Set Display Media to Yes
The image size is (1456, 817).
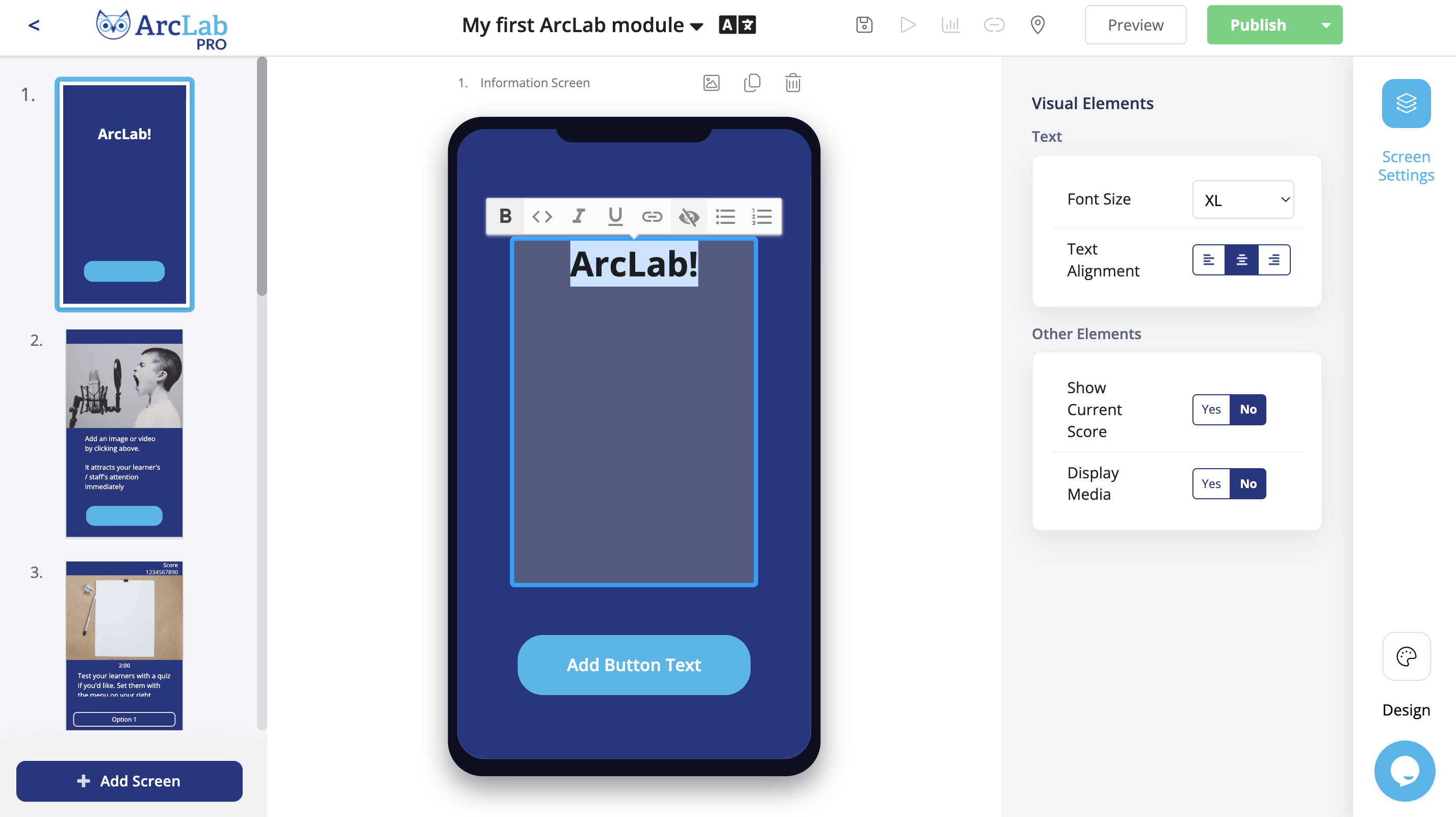click(x=1211, y=483)
